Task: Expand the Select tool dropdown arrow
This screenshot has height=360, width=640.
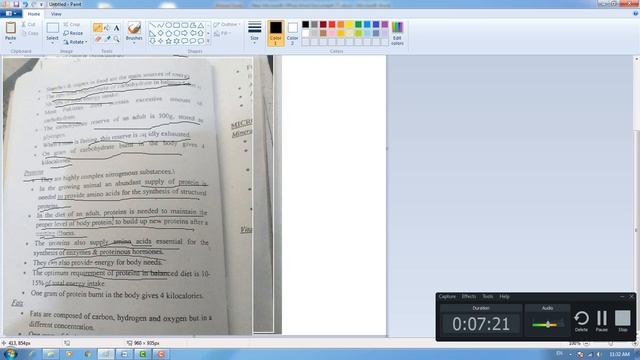Action: pos(52,42)
